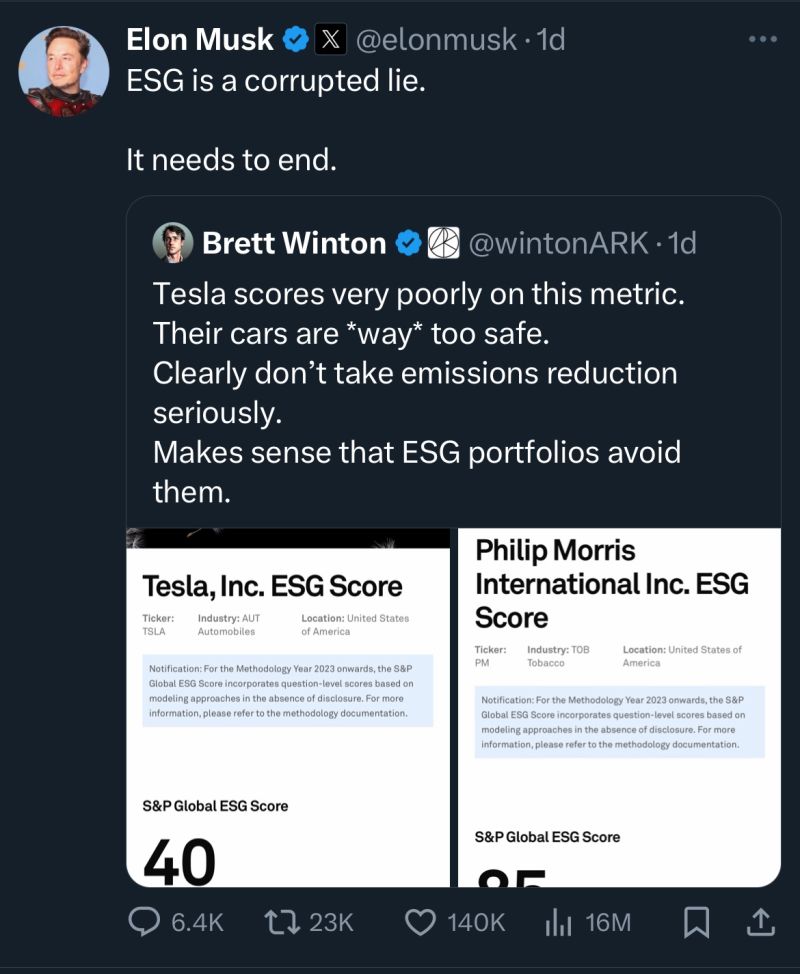Like the tweet with heart icon
This screenshot has height=974, width=800.
pos(421,921)
